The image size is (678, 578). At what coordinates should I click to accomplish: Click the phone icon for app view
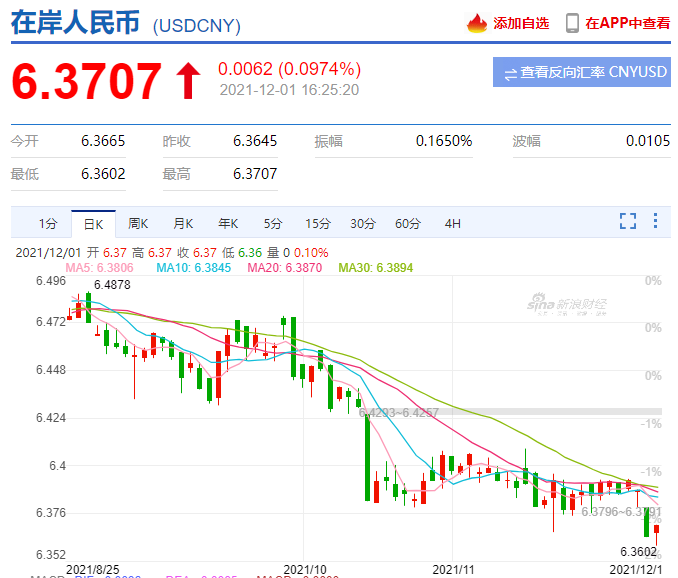(x=572, y=23)
